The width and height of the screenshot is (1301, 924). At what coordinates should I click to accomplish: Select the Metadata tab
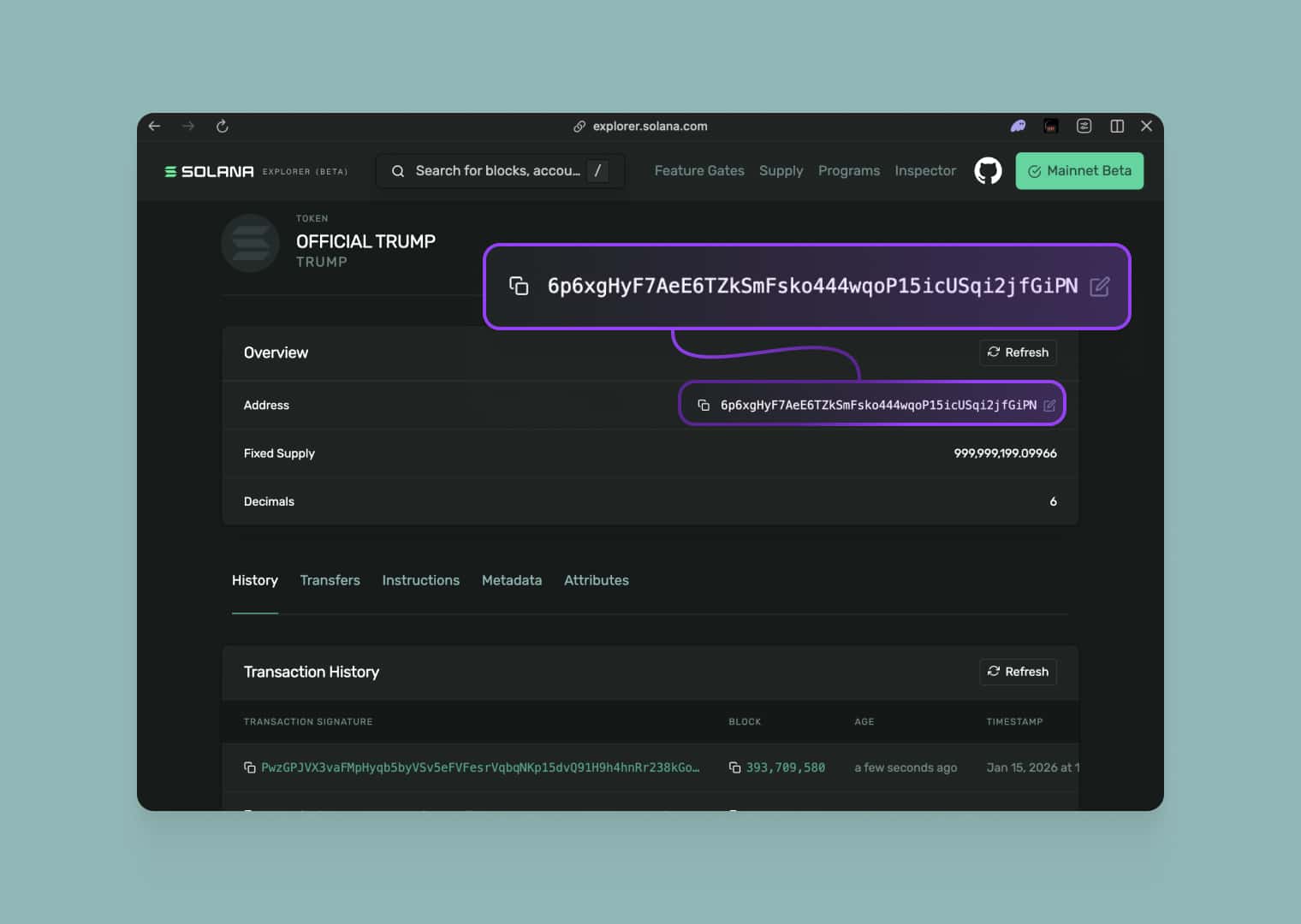(x=512, y=580)
